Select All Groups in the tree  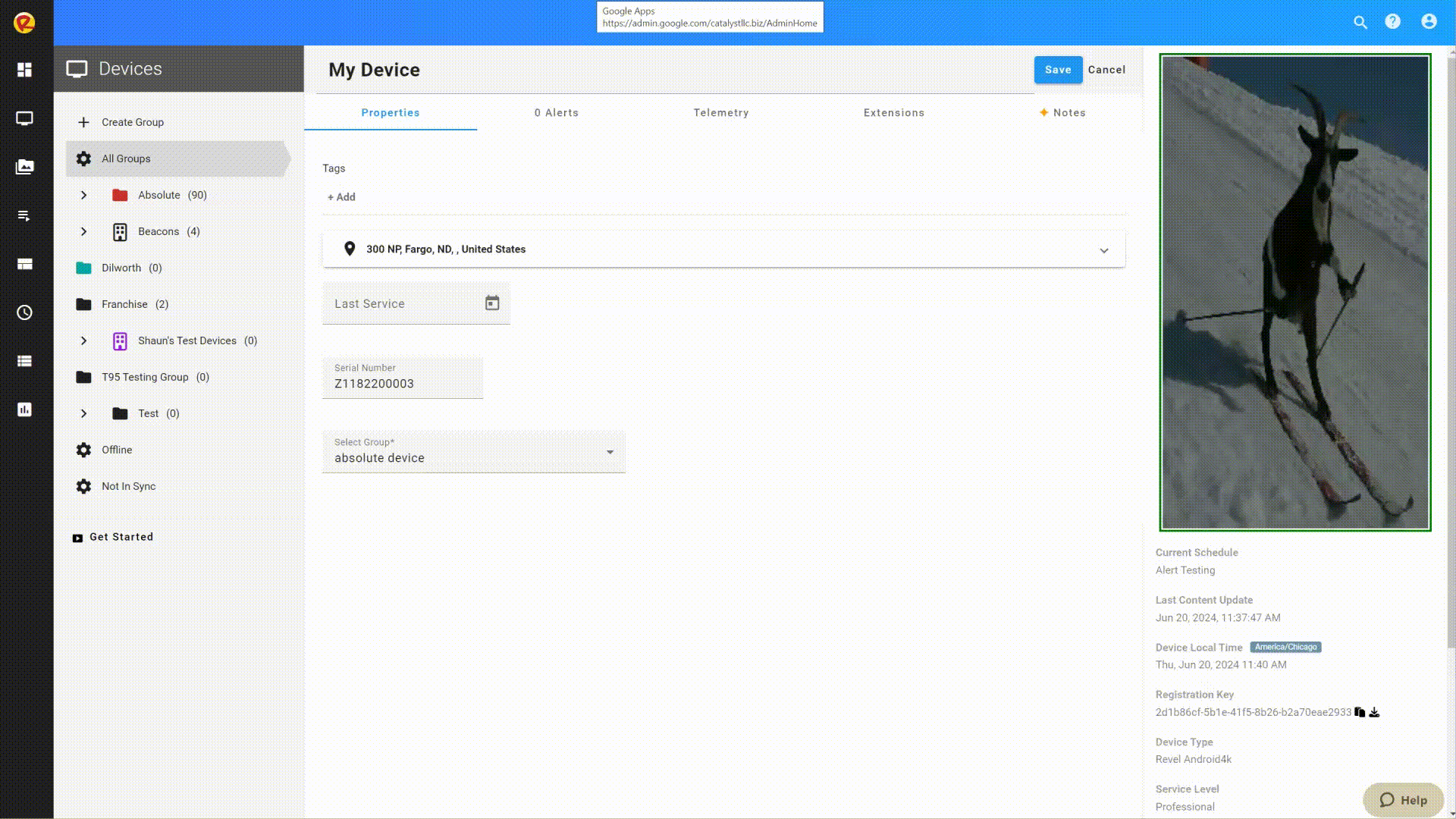coord(177,158)
